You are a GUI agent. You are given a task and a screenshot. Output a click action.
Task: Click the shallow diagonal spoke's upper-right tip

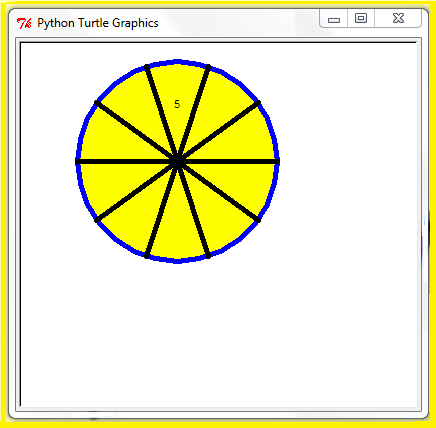259,103
